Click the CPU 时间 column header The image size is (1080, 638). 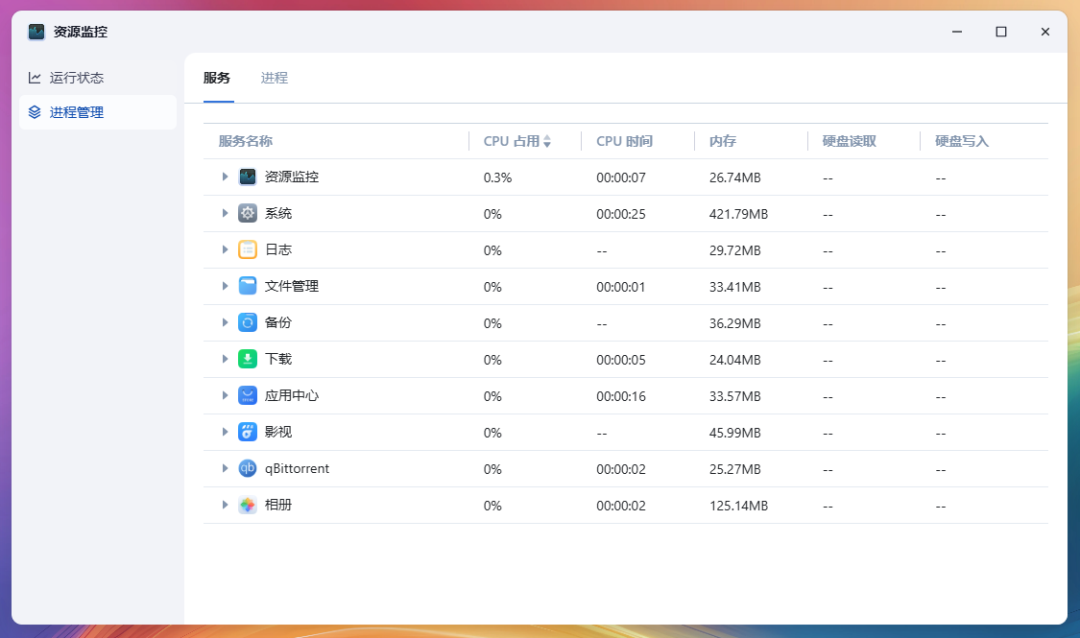coord(624,141)
